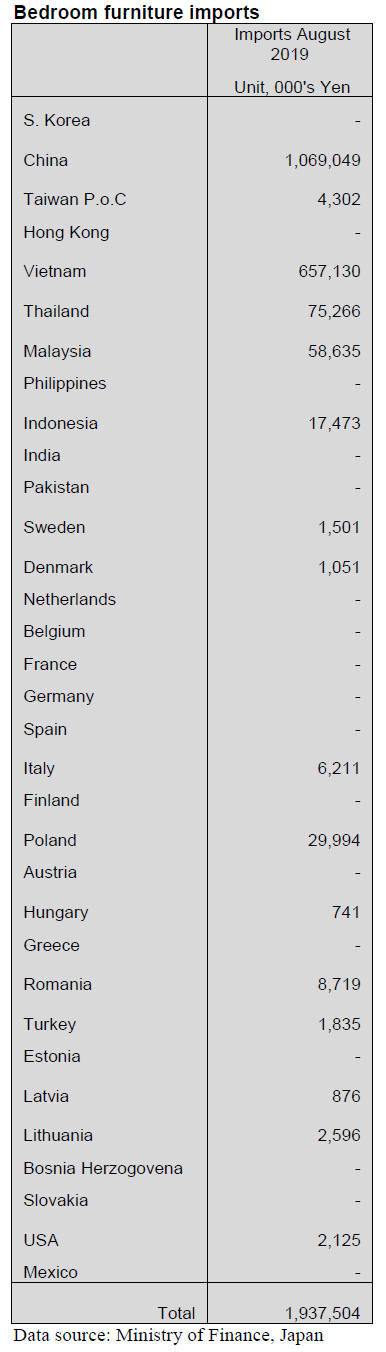Click the Denmark value 1,051
Screen dimensions: 386x1352
pyautogui.click(x=341, y=568)
